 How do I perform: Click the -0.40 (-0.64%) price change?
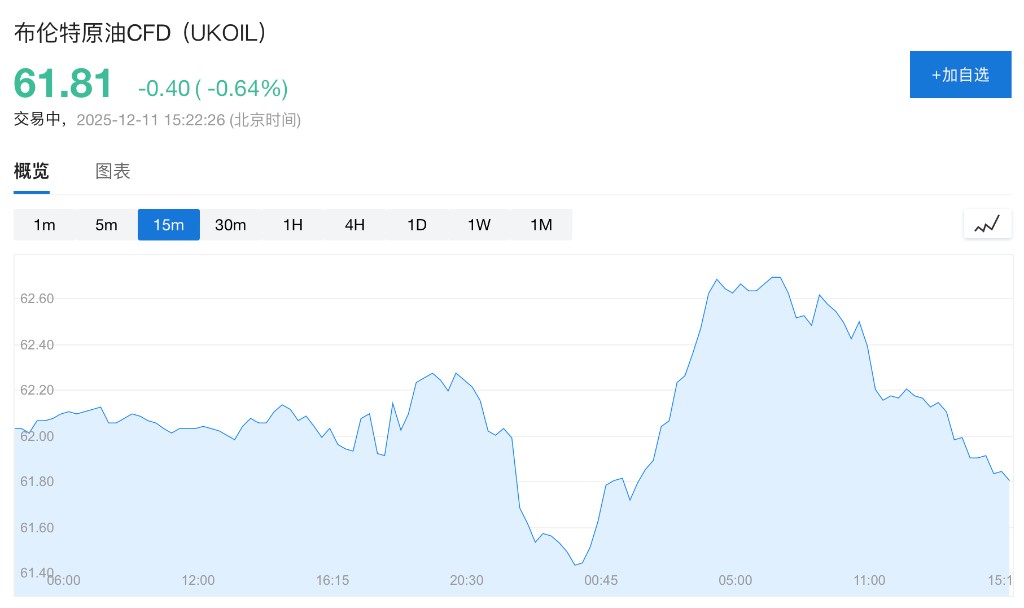[213, 88]
